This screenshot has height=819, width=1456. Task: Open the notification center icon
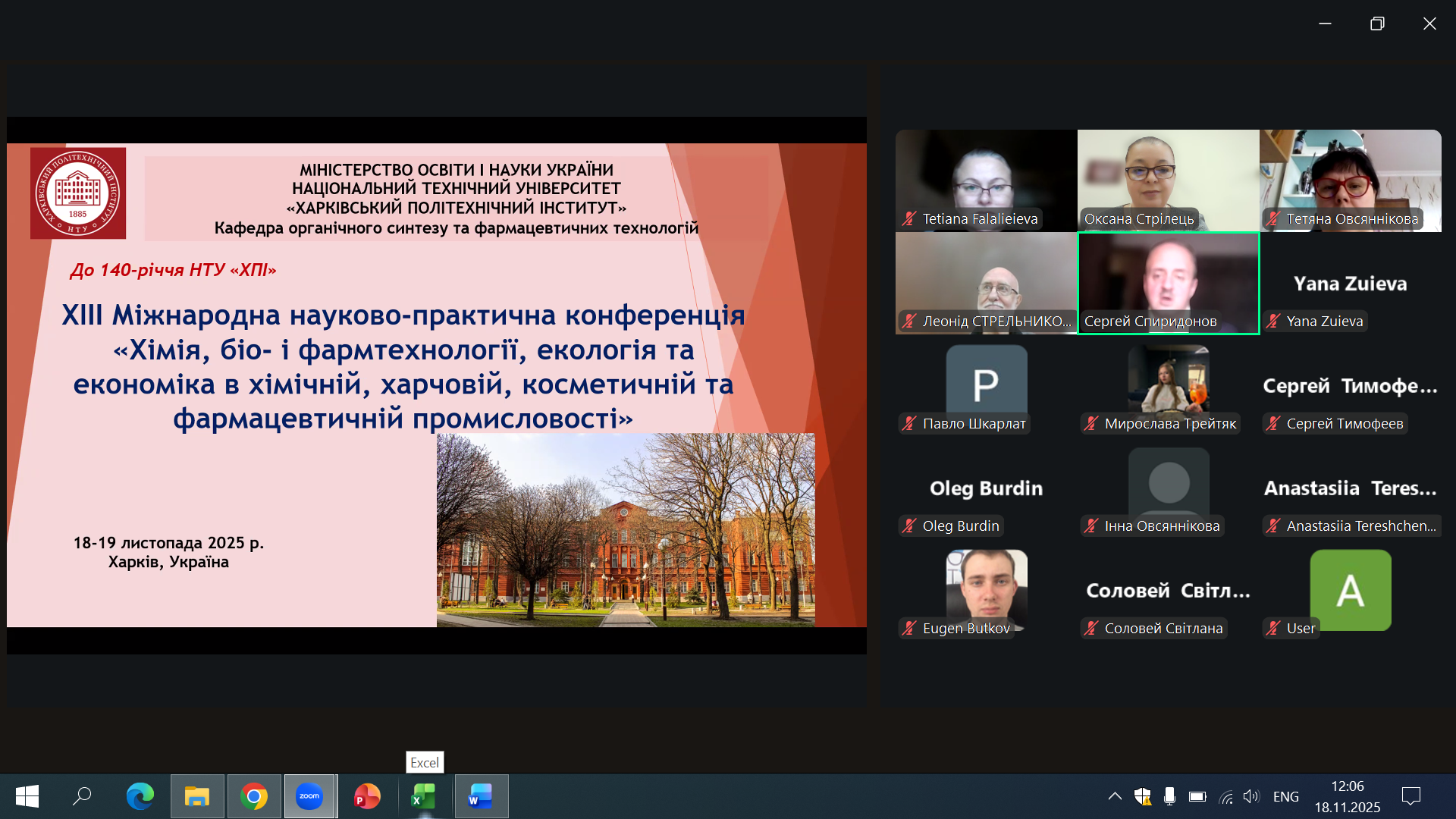tap(1411, 796)
